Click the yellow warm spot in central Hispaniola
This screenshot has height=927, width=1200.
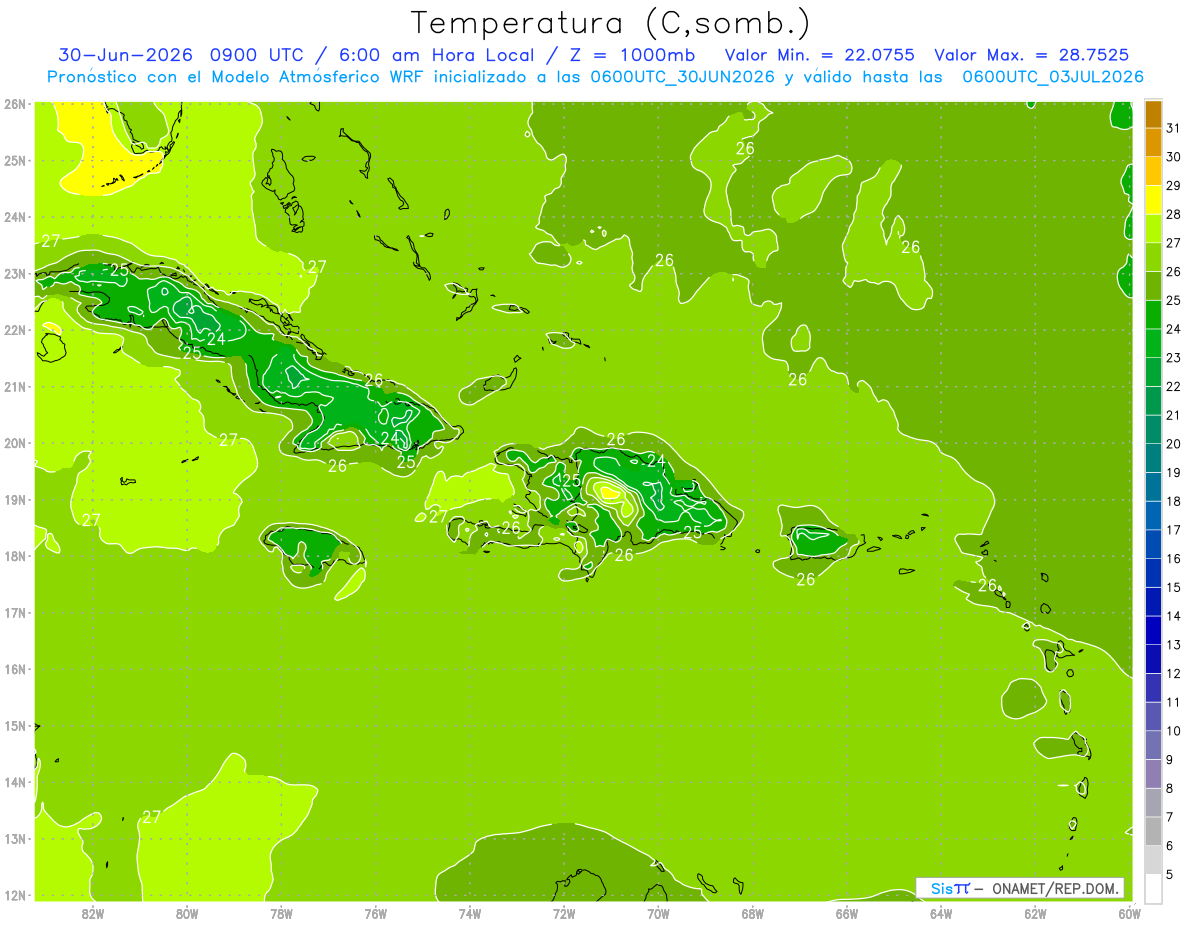[x=607, y=490]
